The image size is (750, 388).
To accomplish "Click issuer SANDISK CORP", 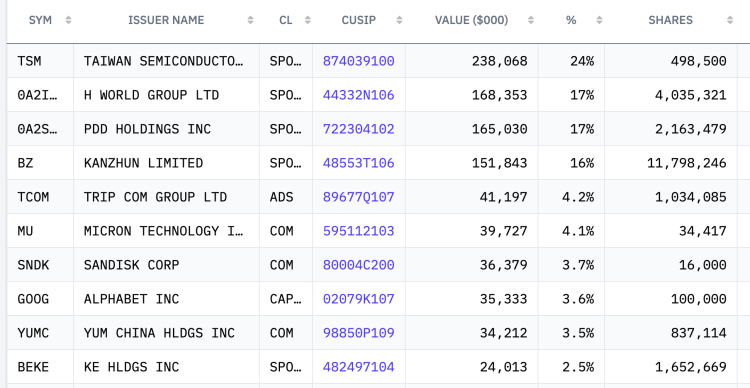I will 132,265.
